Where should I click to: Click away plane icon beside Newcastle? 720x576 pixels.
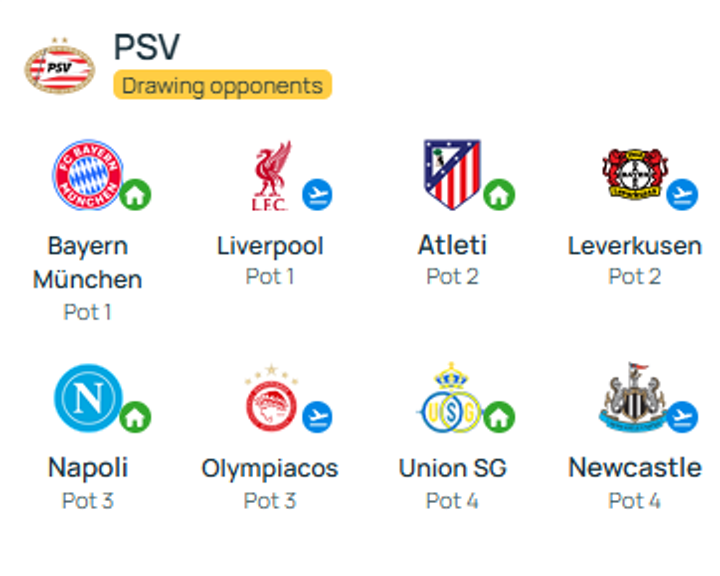[682, 415]
